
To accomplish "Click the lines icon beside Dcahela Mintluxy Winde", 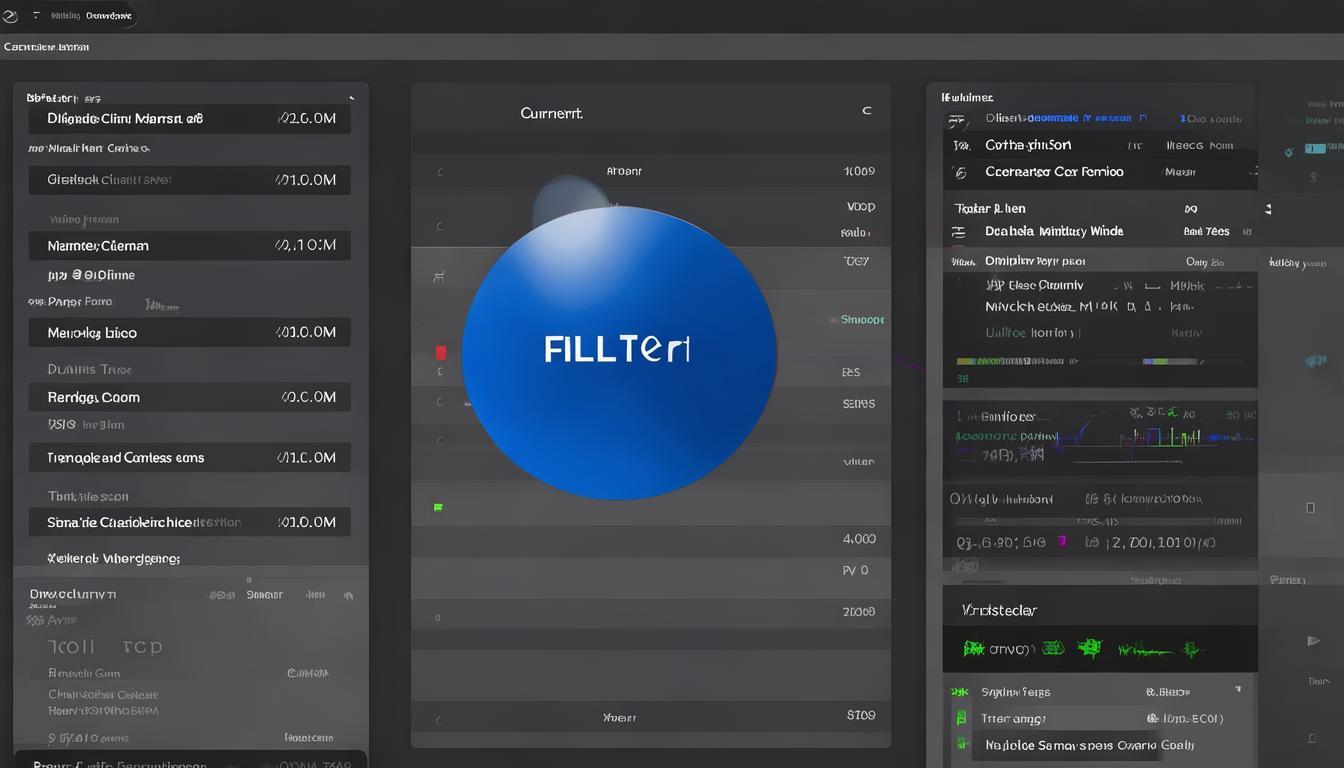I will [959, 232].
